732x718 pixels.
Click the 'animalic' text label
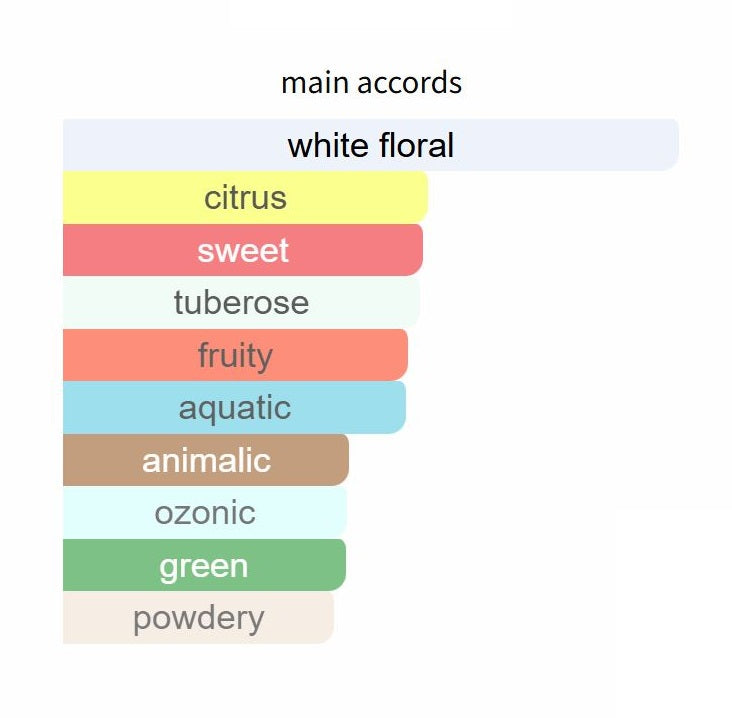point(206,460)
